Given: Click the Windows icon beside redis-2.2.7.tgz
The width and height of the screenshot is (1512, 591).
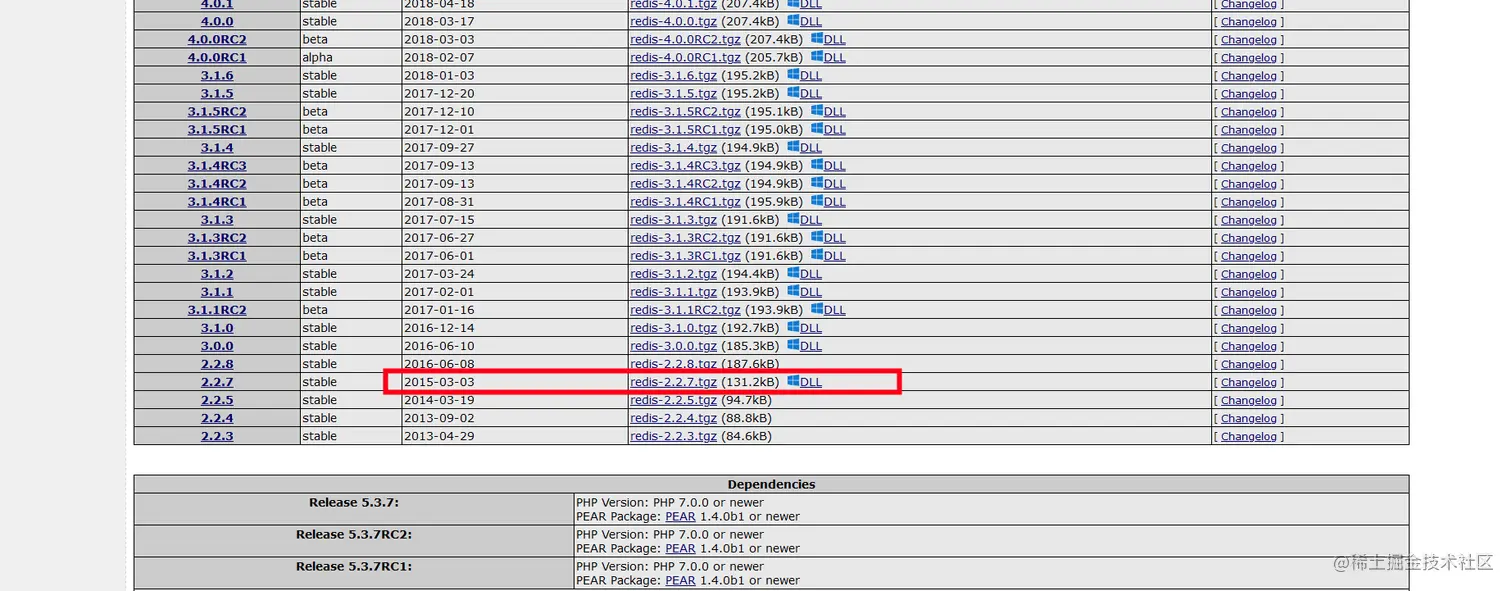Looking at the screenshot, I should (793, 380).
